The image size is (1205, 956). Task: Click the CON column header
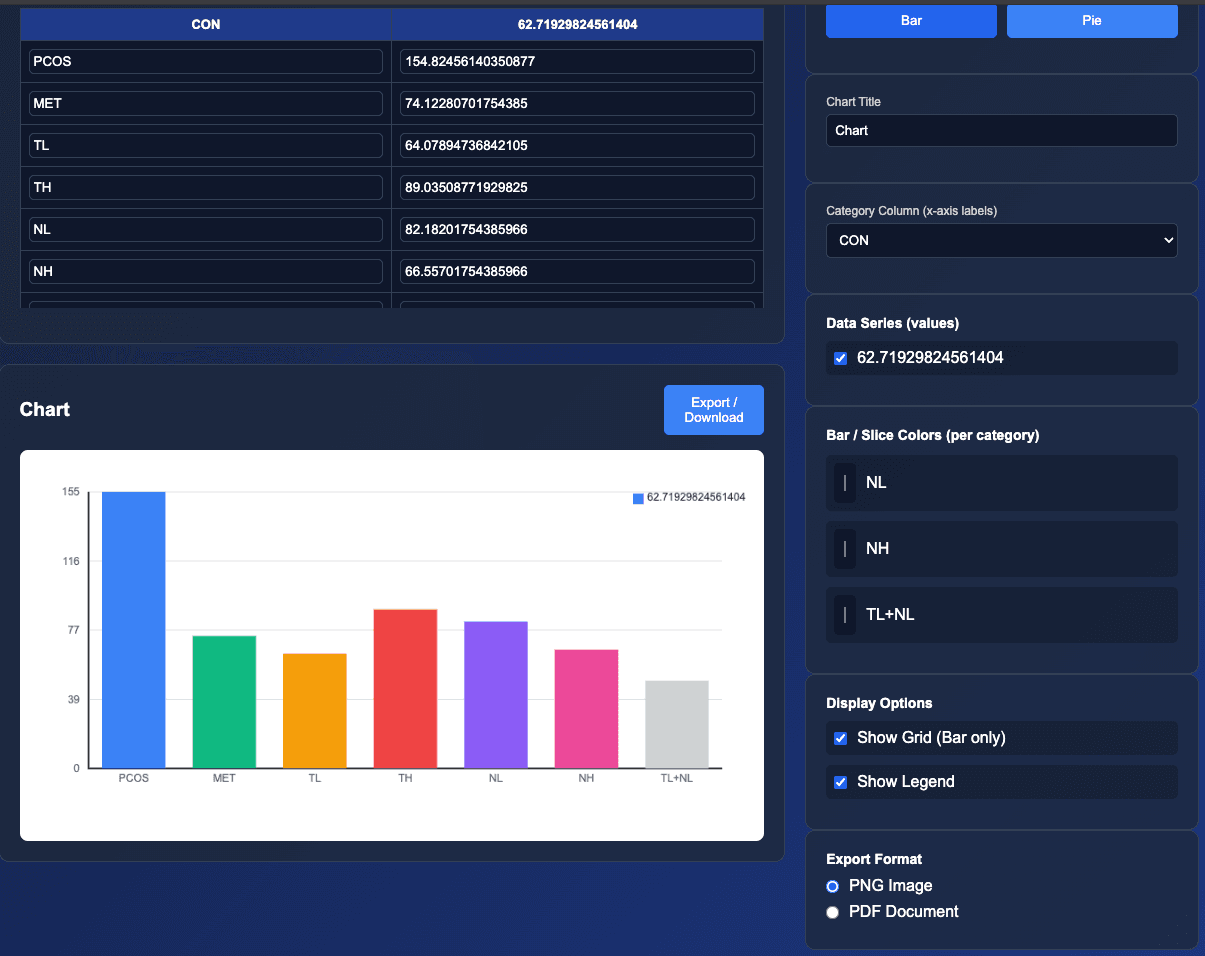205,24
